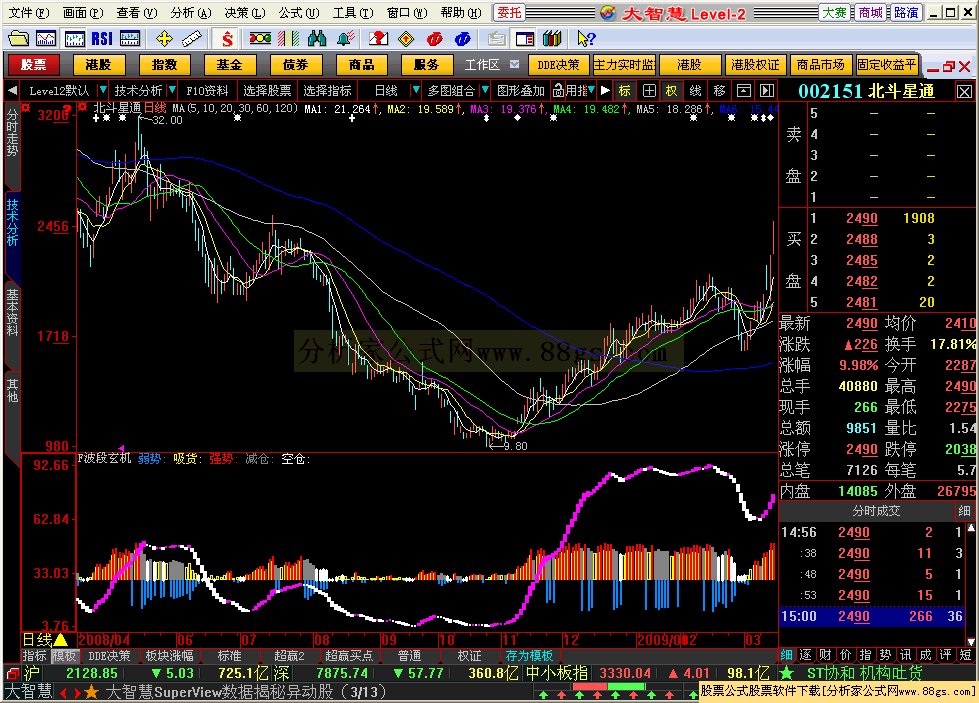The width and height of the screenshot is (979, 703).
Task: Click the 委托 order button
Action: tap(509, 12)
